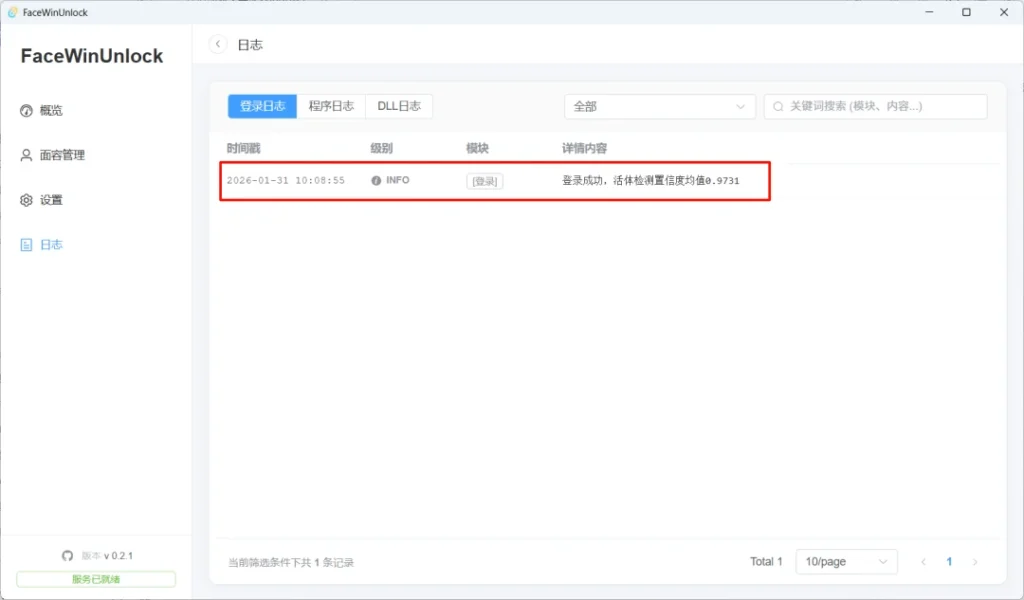The height and width of the screenshot is (600, 1024).
Task: Switch to the 程序日志 tab
Action: click(x=332, y=105)
